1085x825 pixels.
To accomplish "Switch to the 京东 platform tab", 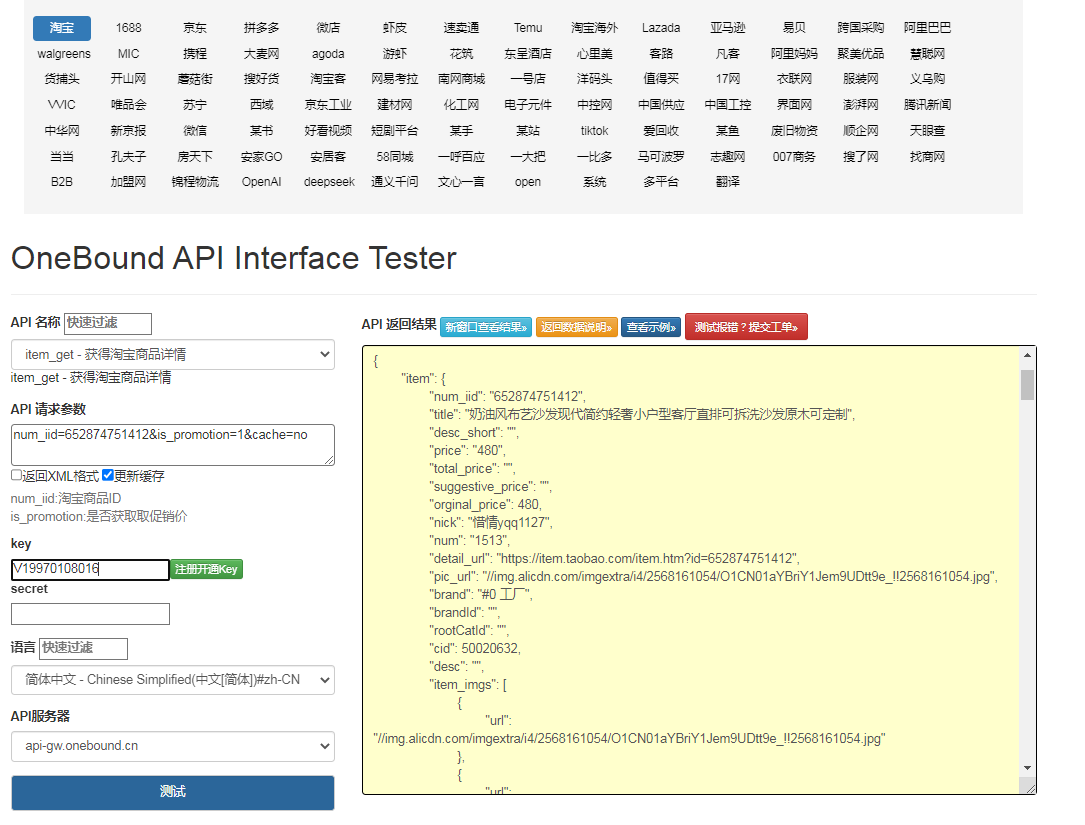I will (194, 28).
